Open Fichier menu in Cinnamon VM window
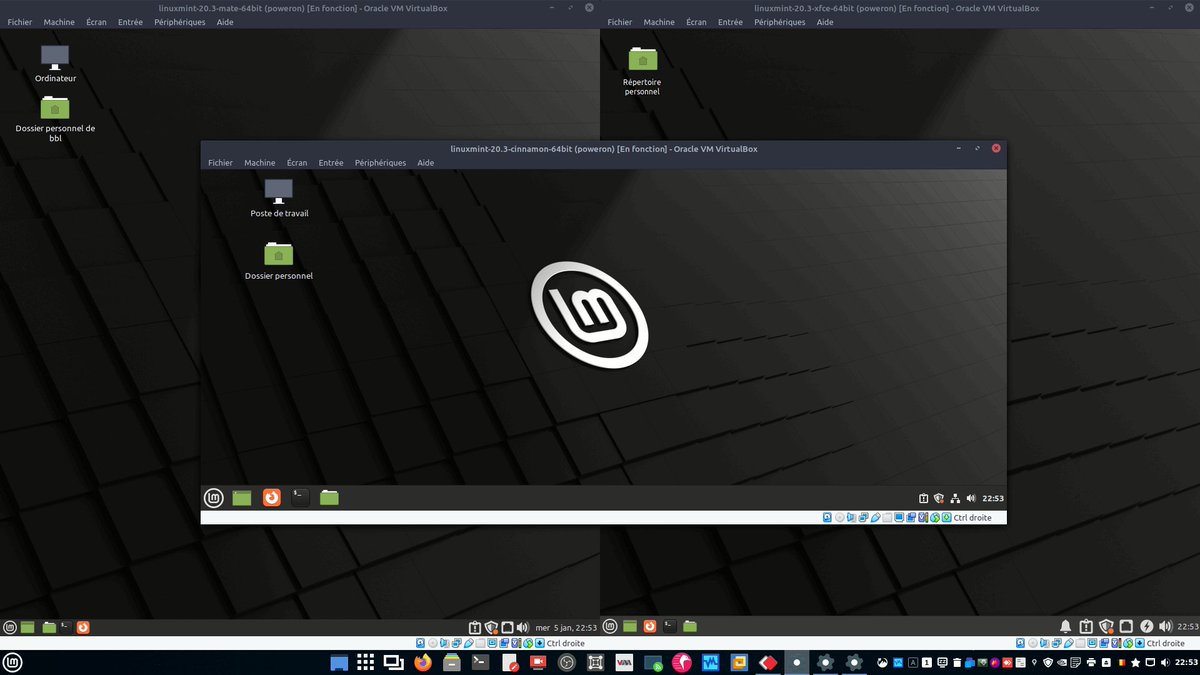Image resolution: width=1200 pixels, height=675 pixels. (x=220, y=162)
